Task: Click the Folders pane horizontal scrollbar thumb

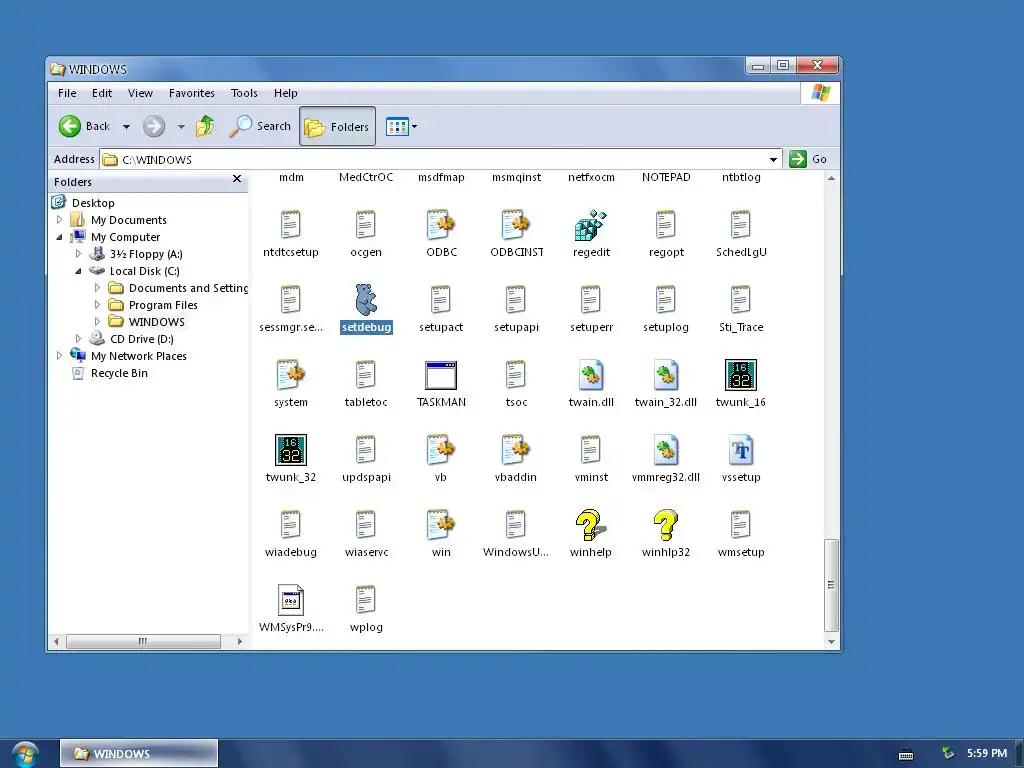Action: [143, 641]
